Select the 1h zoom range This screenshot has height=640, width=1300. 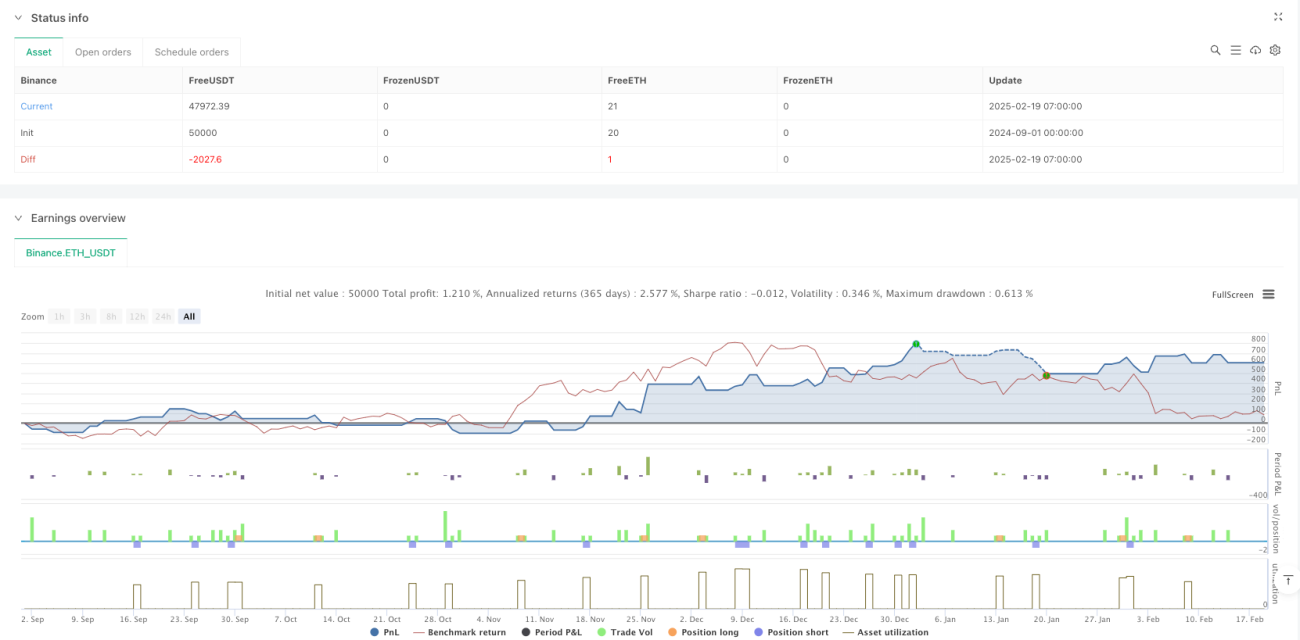60,316
